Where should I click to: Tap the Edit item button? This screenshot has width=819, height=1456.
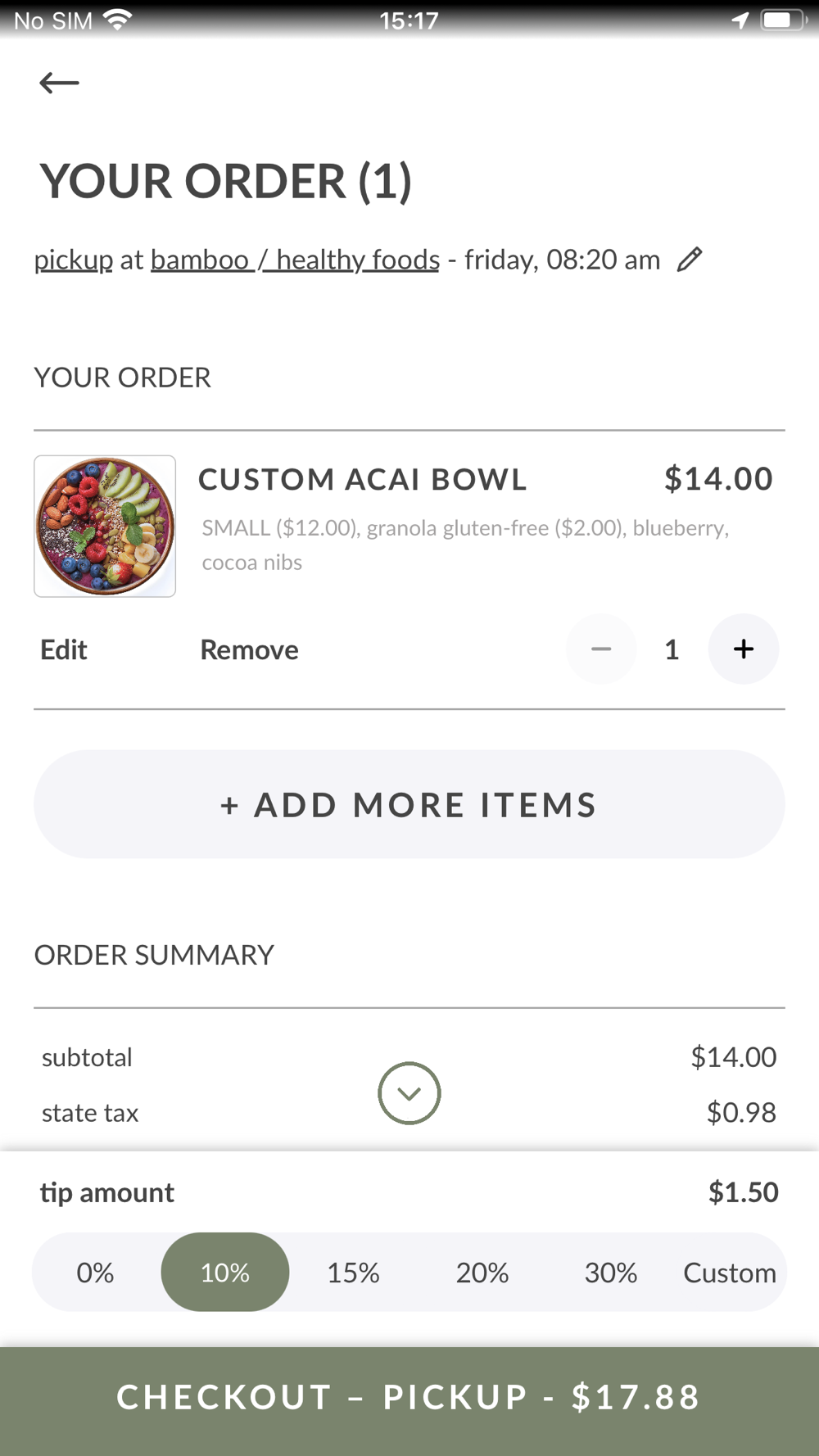pyautogui.click(x=64, y=649)
